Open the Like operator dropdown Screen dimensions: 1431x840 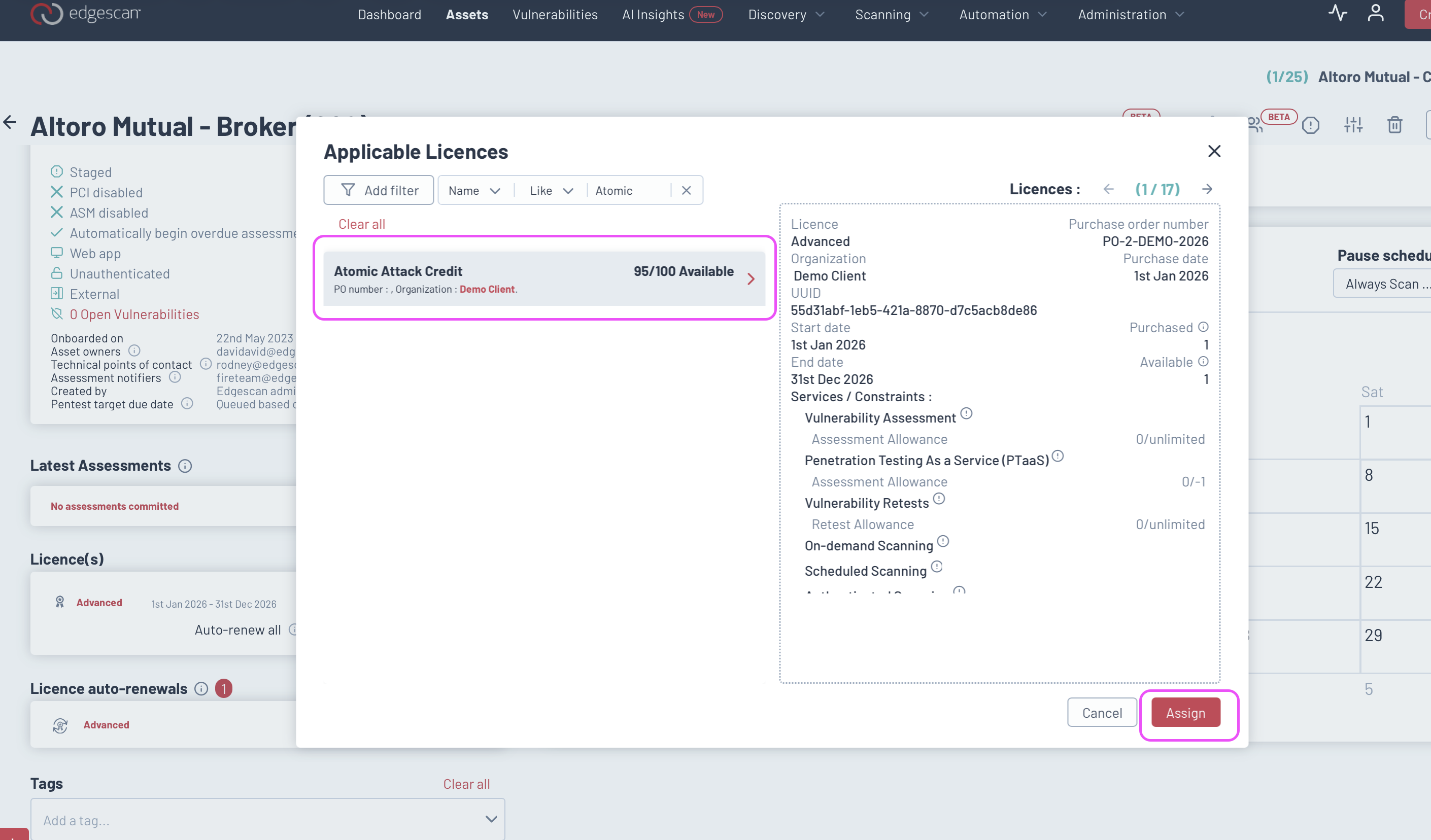click(x=551, y=191)
